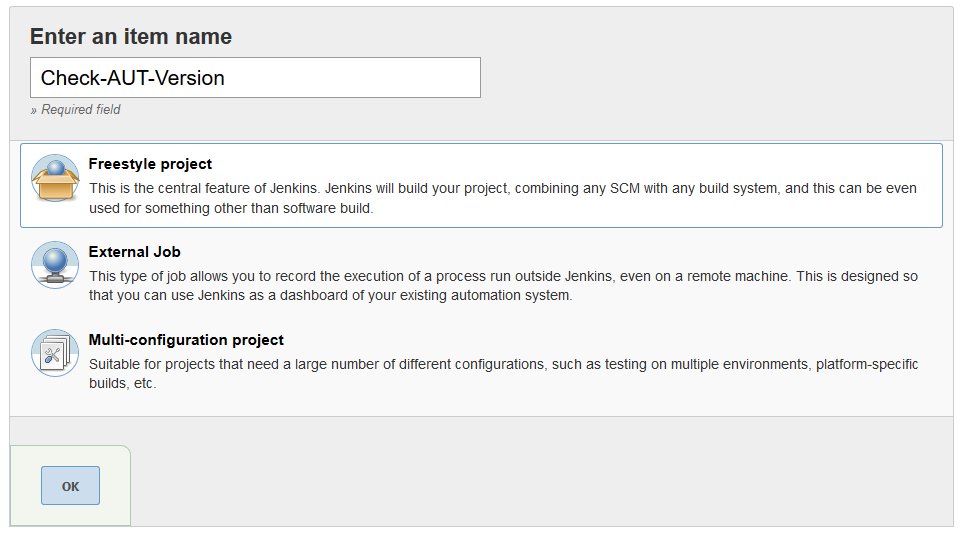Select the Freestyle project box icon

(55, 179)
